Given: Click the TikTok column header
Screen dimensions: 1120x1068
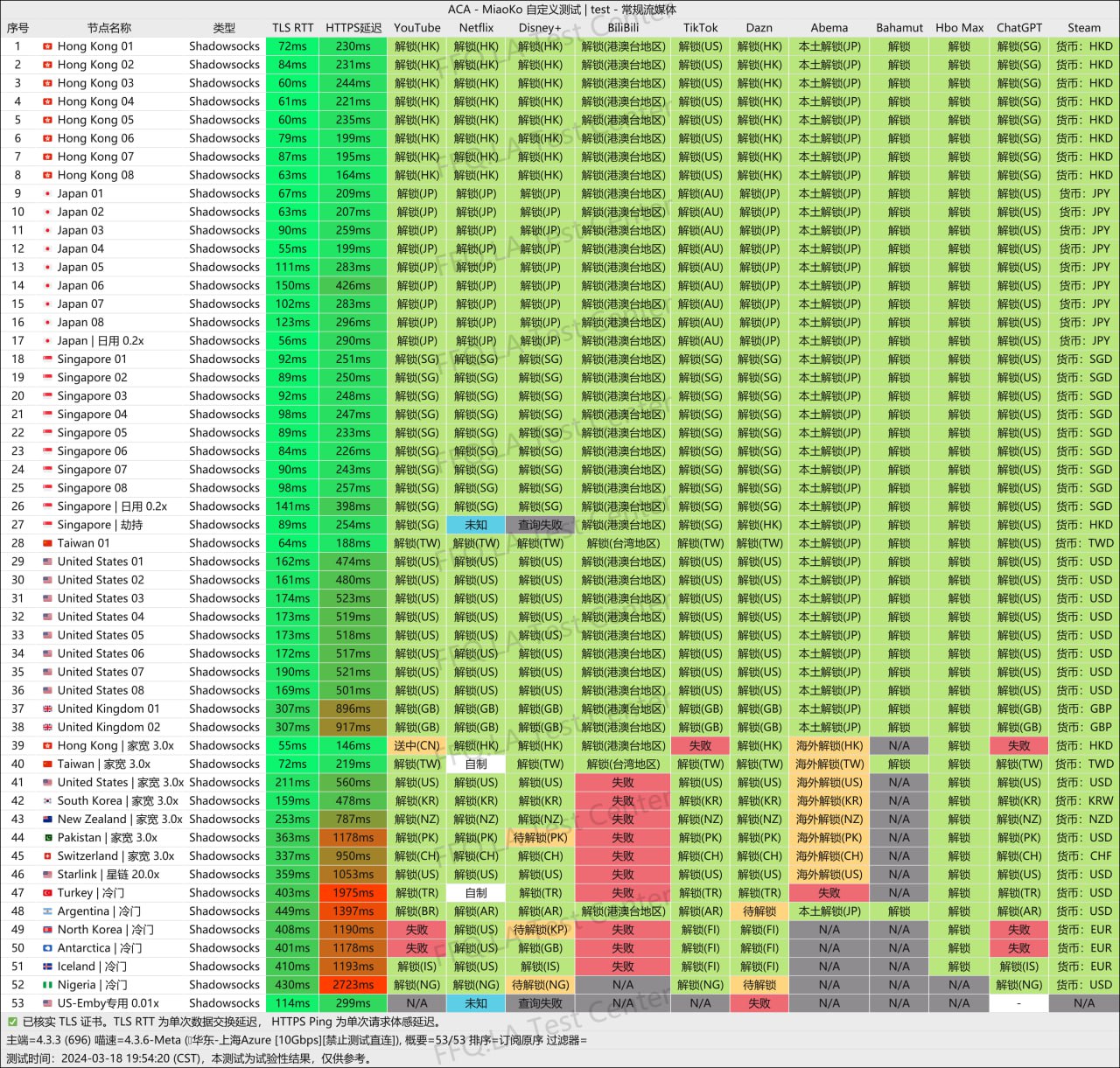Looking at the screenshot, I should coord(701,28).
